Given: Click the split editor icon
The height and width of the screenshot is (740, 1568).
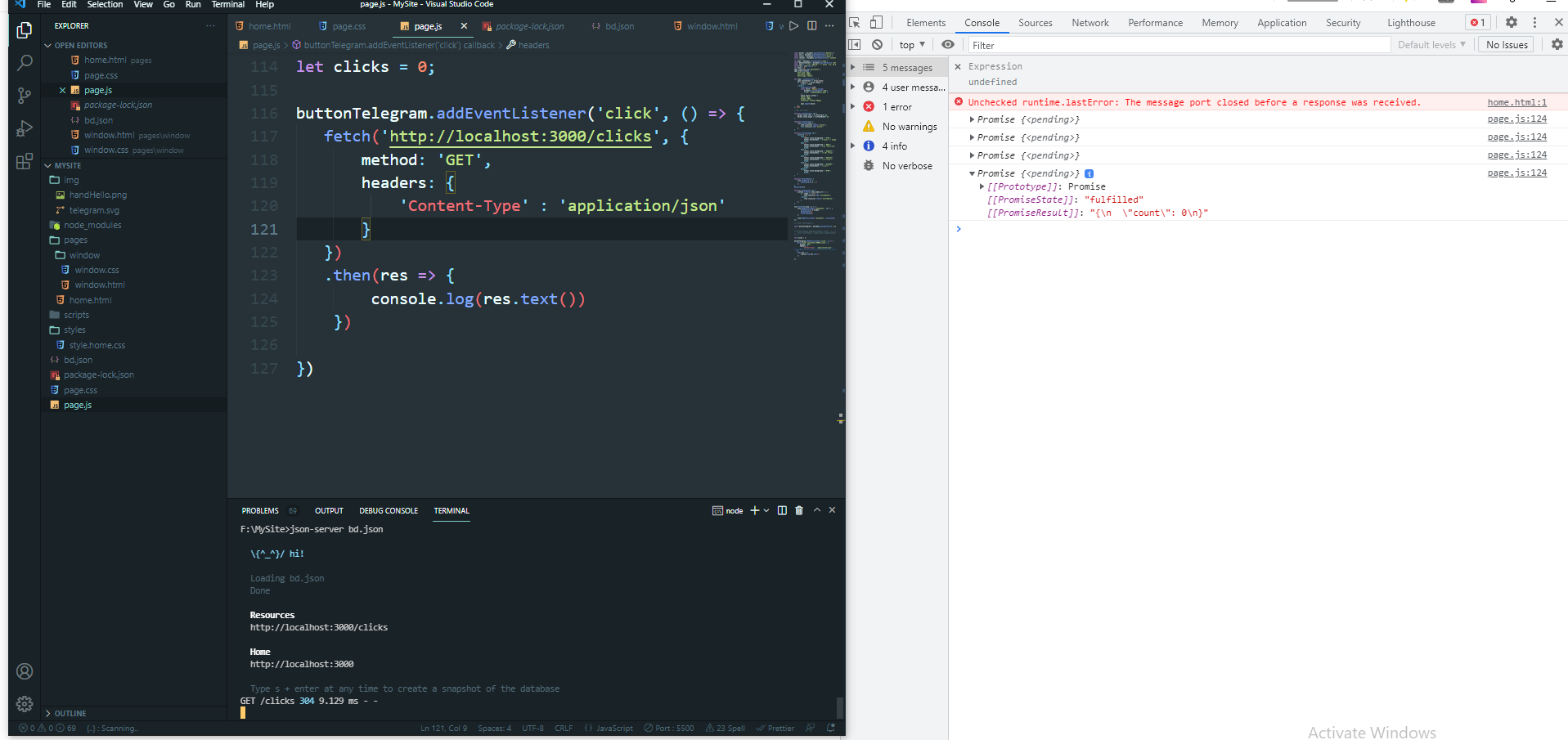Looking at the screenshot, I should (x=811, y=26).
